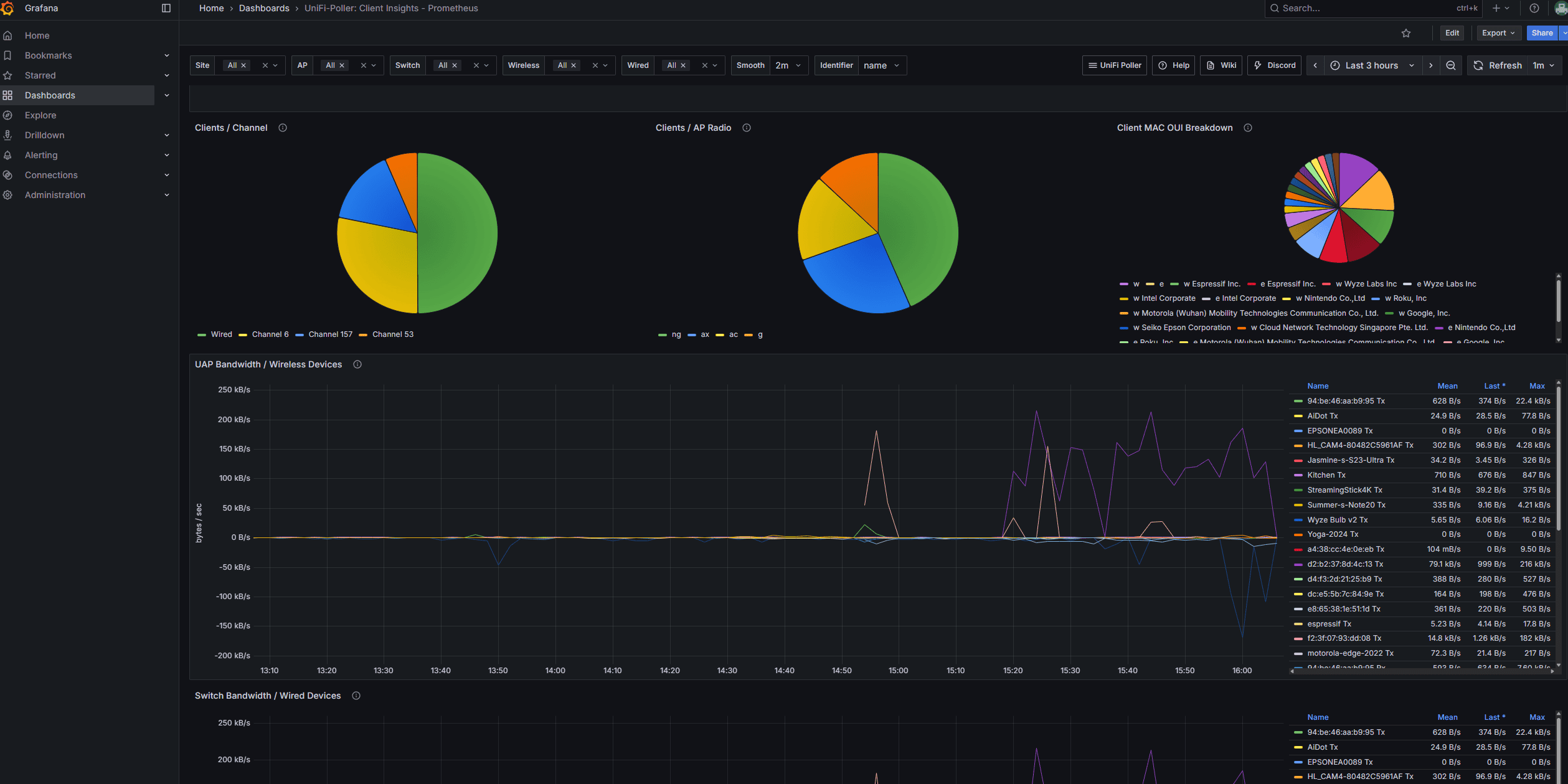Viewport: 1568px width, 784px height.
Task: Expand the Starred section chevron
Action: pyautogui.click(x=167, y=75)
